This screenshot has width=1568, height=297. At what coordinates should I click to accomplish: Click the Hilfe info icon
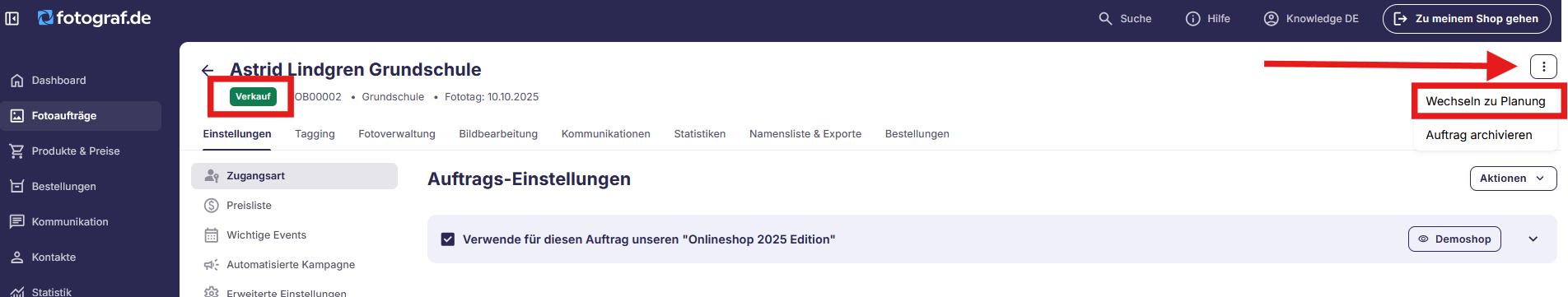1192,18
